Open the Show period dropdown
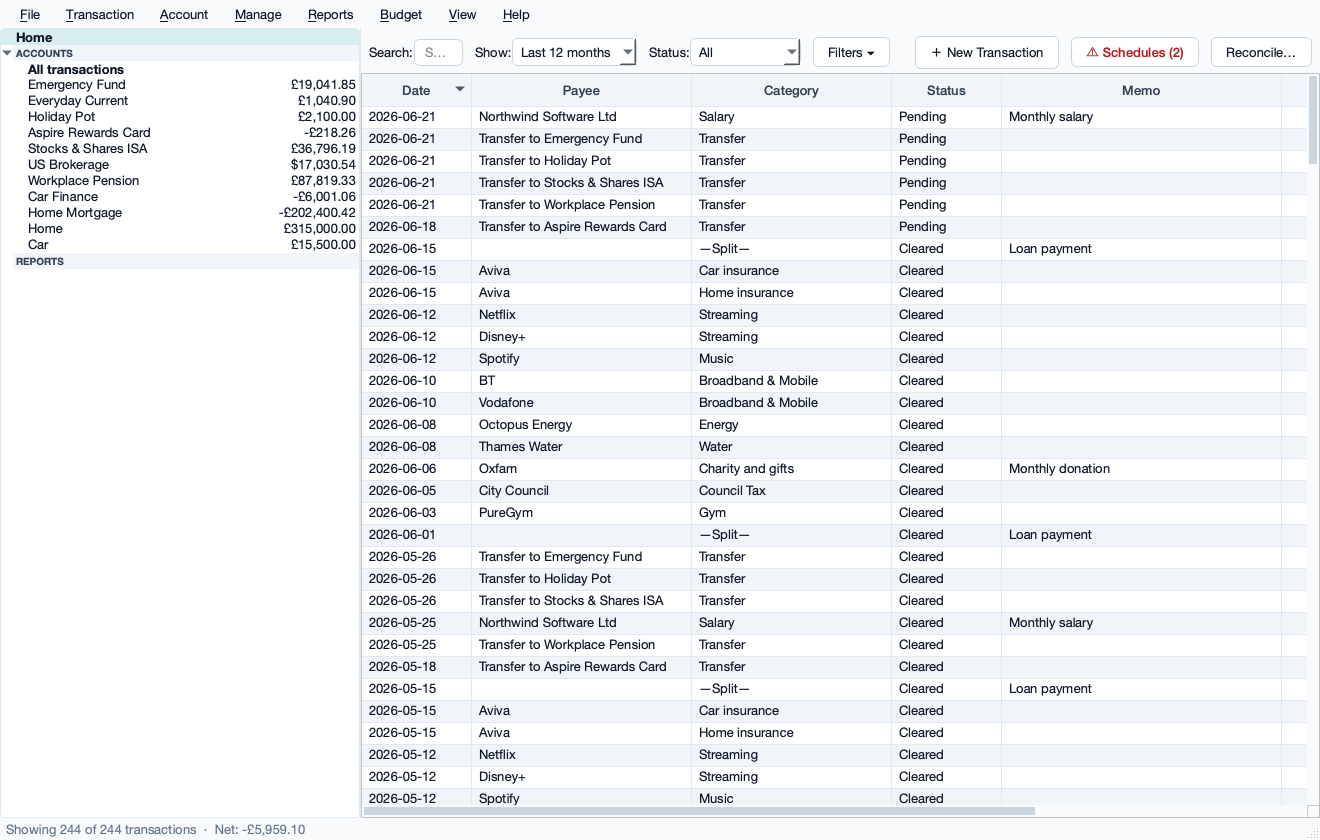This screenshot has width=1320, height=840. pos(574,53)
